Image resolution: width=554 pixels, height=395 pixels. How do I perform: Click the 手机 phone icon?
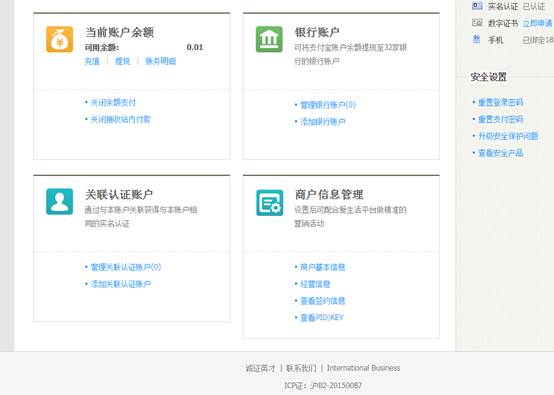(477, 40)
